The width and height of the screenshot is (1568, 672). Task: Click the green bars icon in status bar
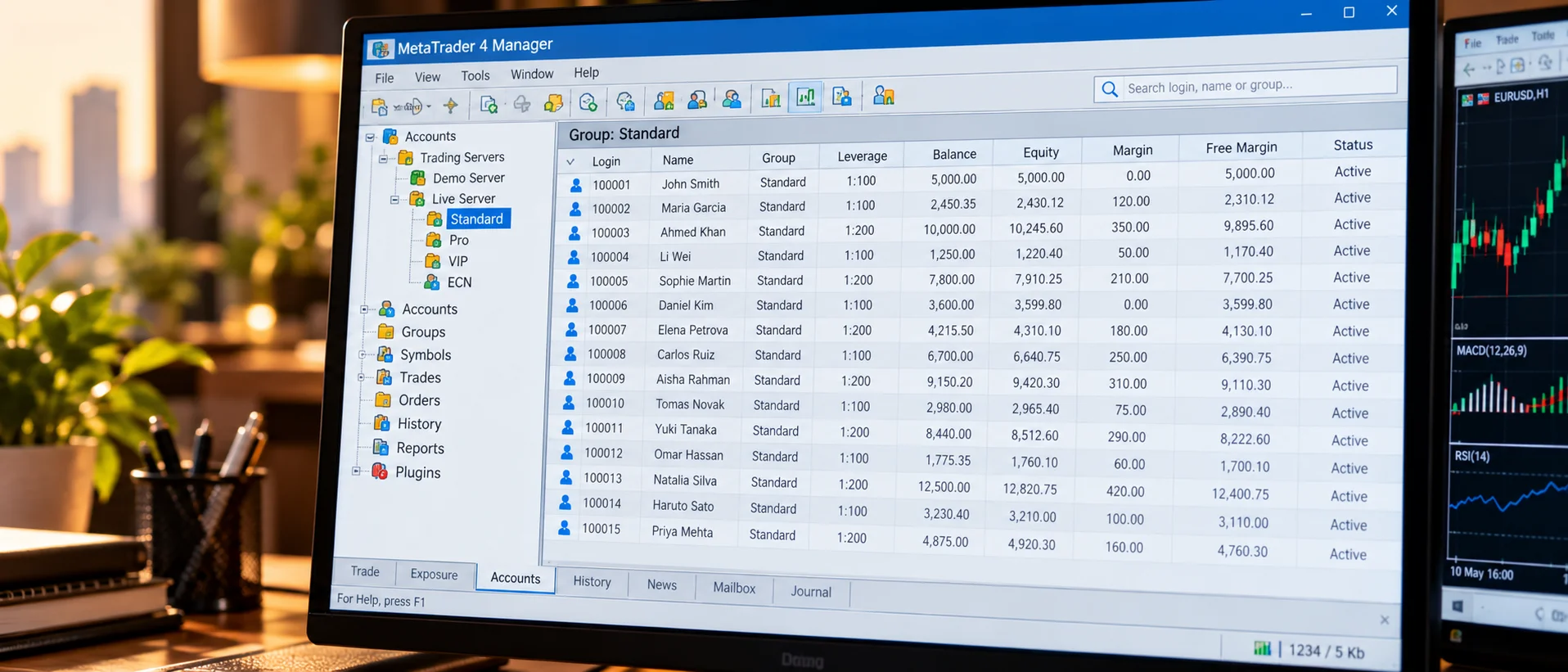pos(1263,648)
